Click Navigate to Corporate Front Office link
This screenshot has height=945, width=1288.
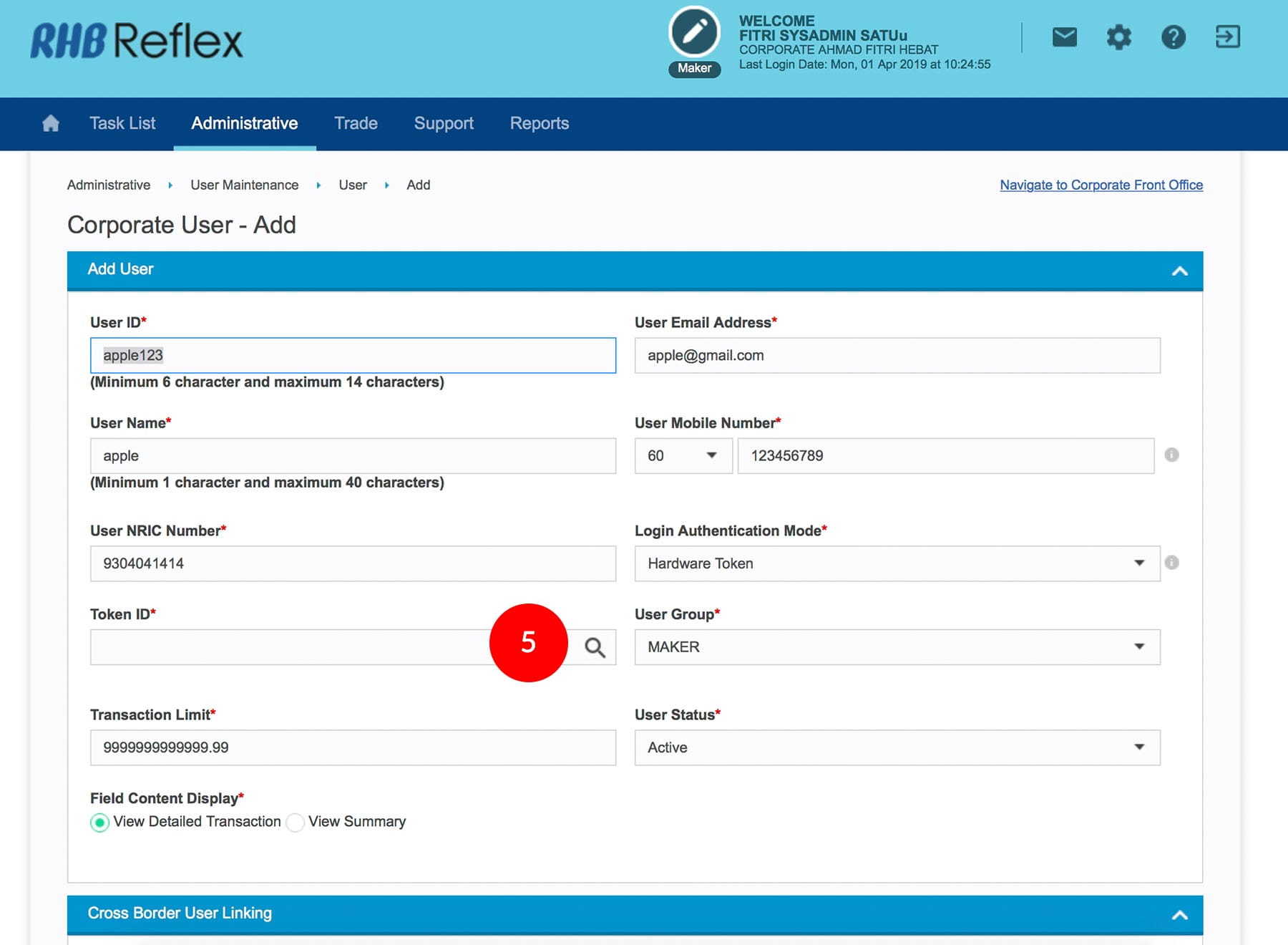(x=1101, y=185)
